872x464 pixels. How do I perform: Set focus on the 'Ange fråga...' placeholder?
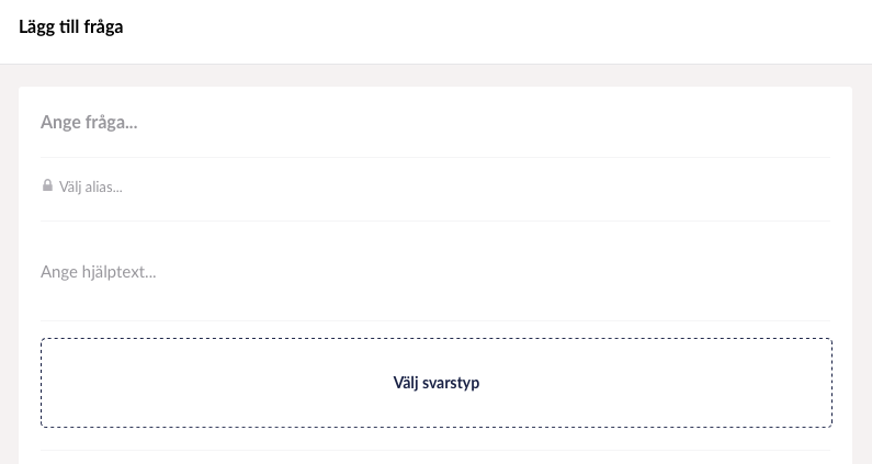pyautogui.click(x=89, y=122)
